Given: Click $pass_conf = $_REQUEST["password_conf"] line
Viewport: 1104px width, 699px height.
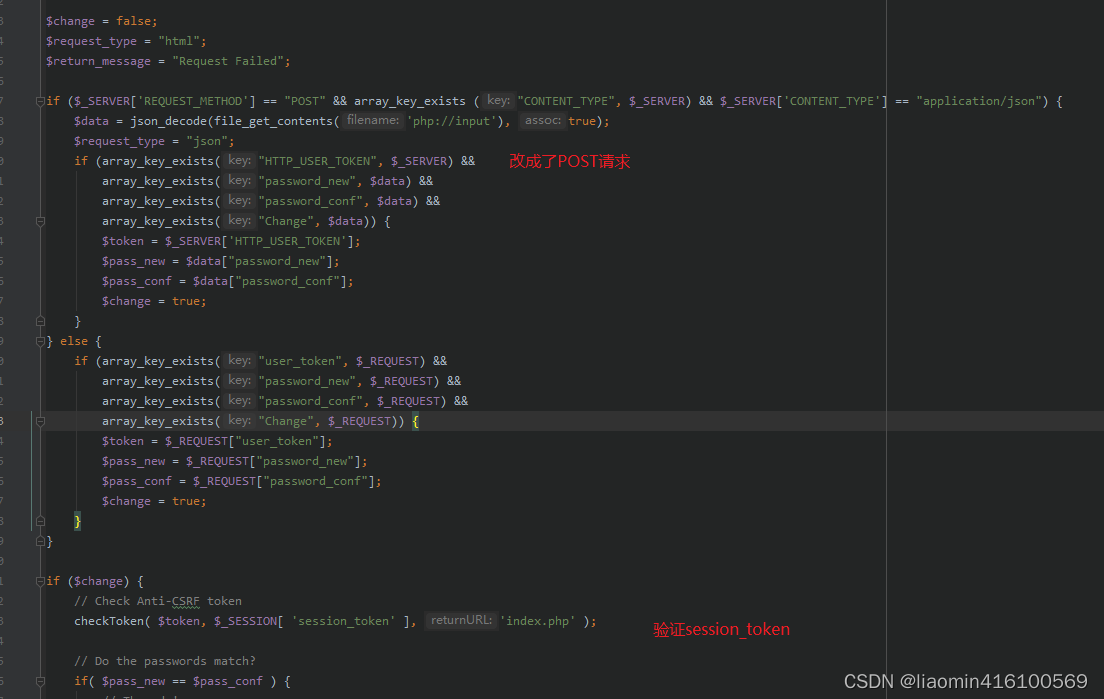Looking at the screenshot, I should tap(242, 481).
